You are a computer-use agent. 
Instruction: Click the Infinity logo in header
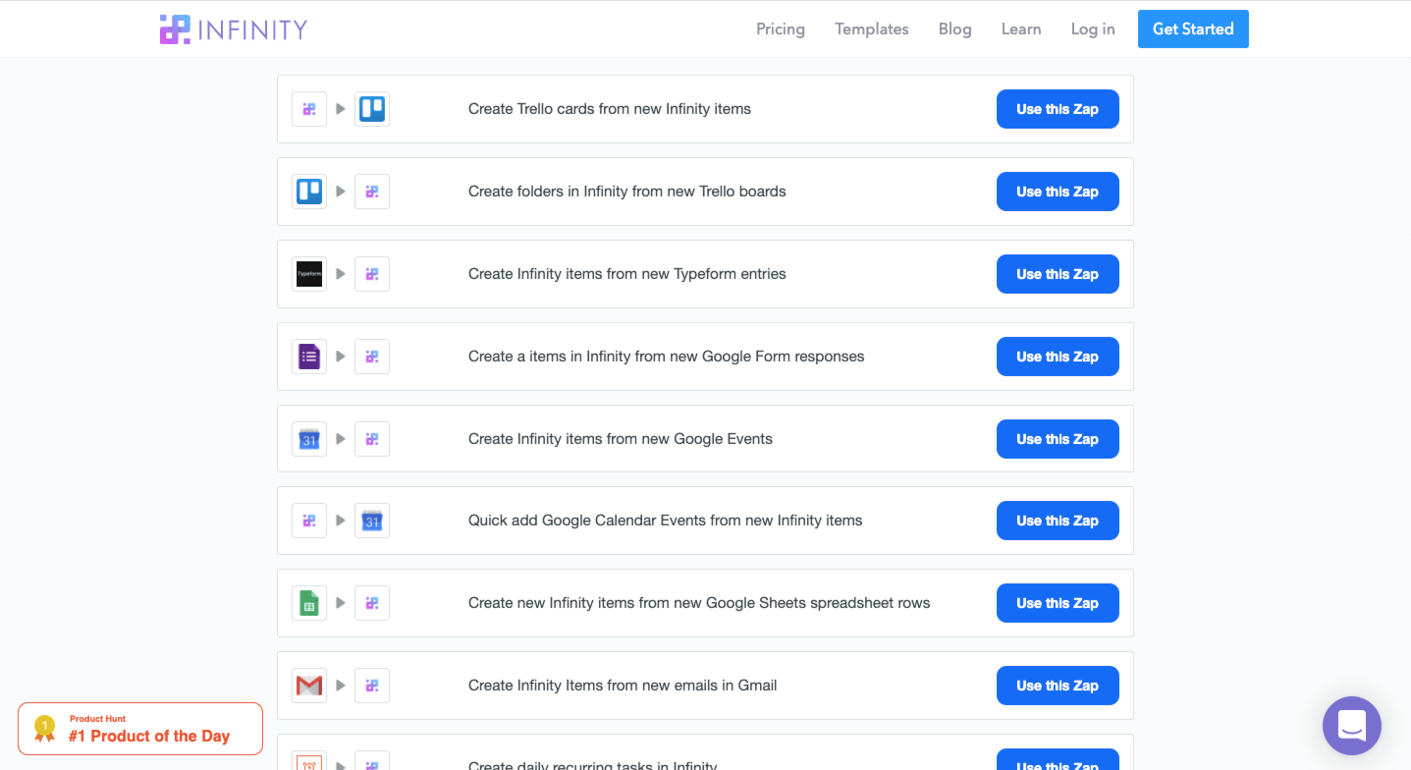(234, 29)
